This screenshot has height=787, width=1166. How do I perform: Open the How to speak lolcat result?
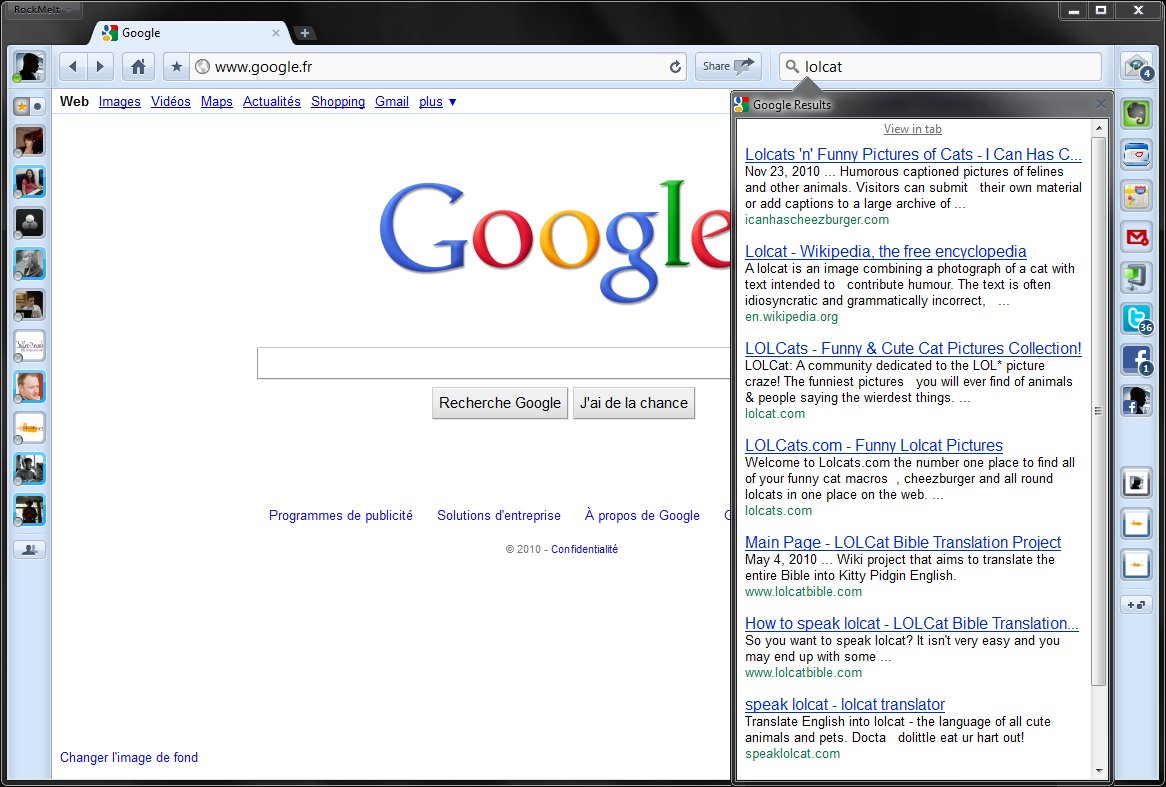pyautogui.click(x=912, y=623)
